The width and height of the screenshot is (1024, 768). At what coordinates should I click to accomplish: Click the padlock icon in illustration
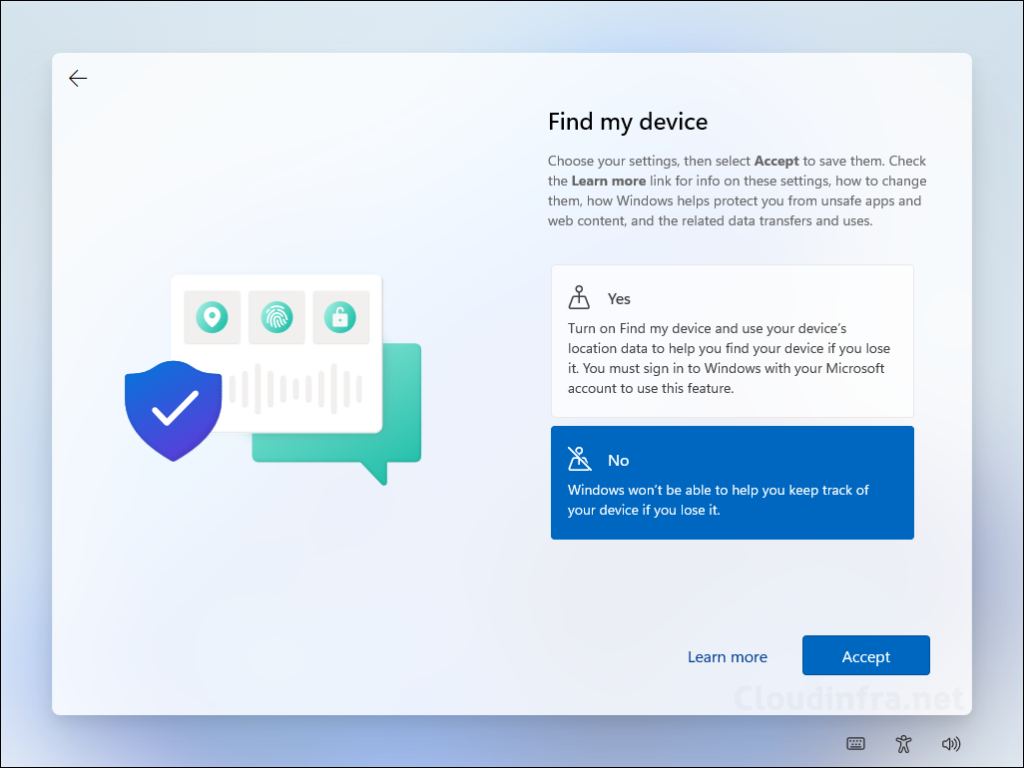[x=340, y=318]
